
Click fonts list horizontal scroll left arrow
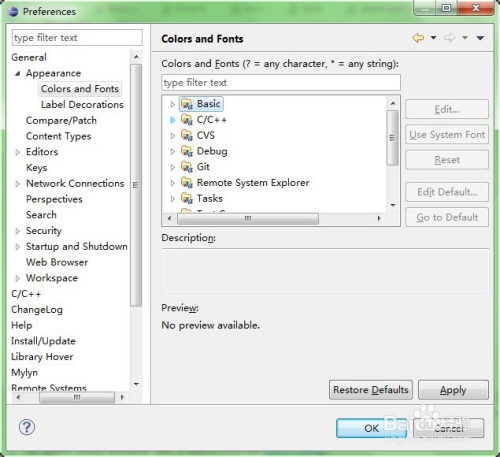[x=170, y=219]
